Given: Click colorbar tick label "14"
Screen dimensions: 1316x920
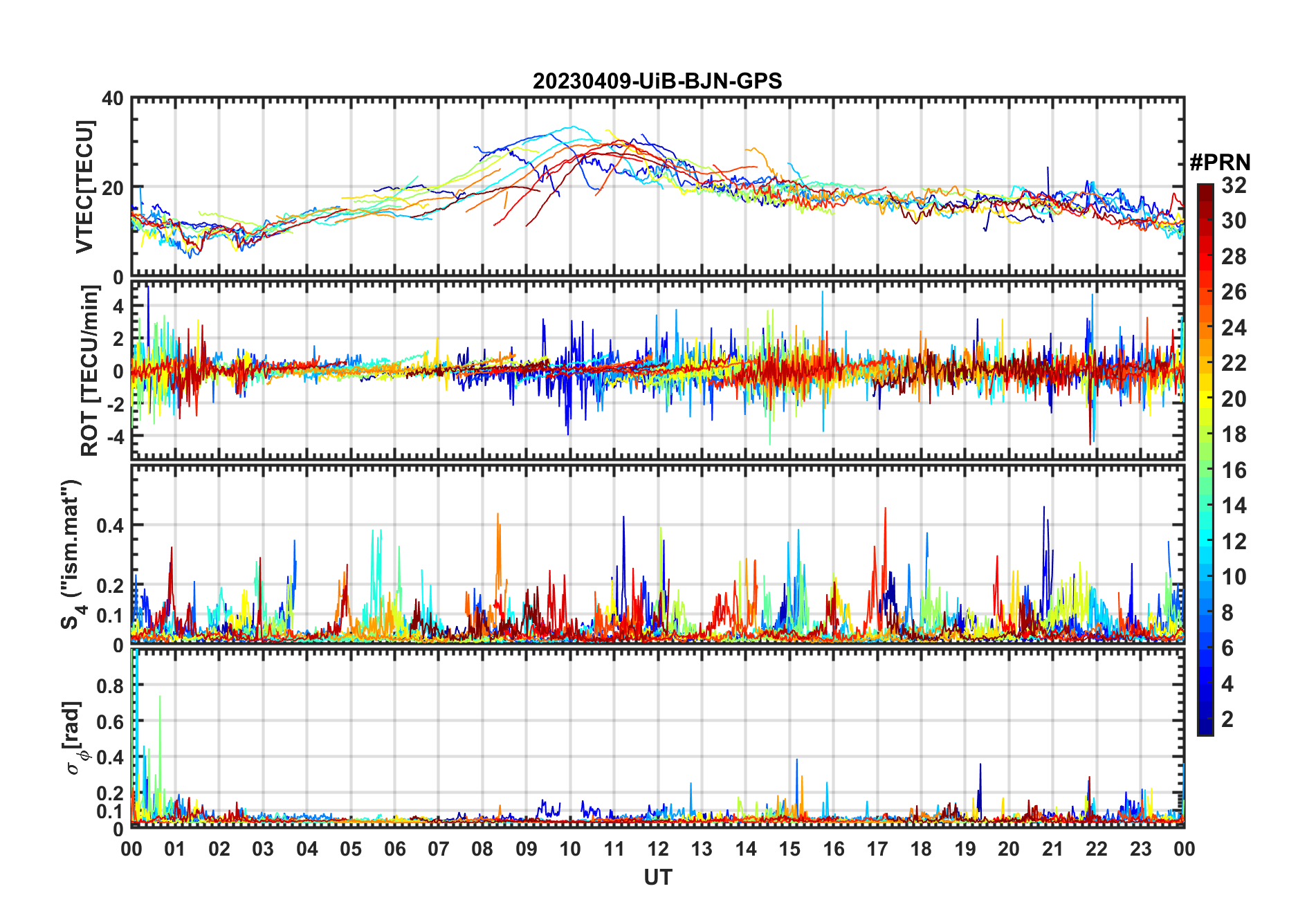Looking at the screenshot, I should [x=1234, y=506].
